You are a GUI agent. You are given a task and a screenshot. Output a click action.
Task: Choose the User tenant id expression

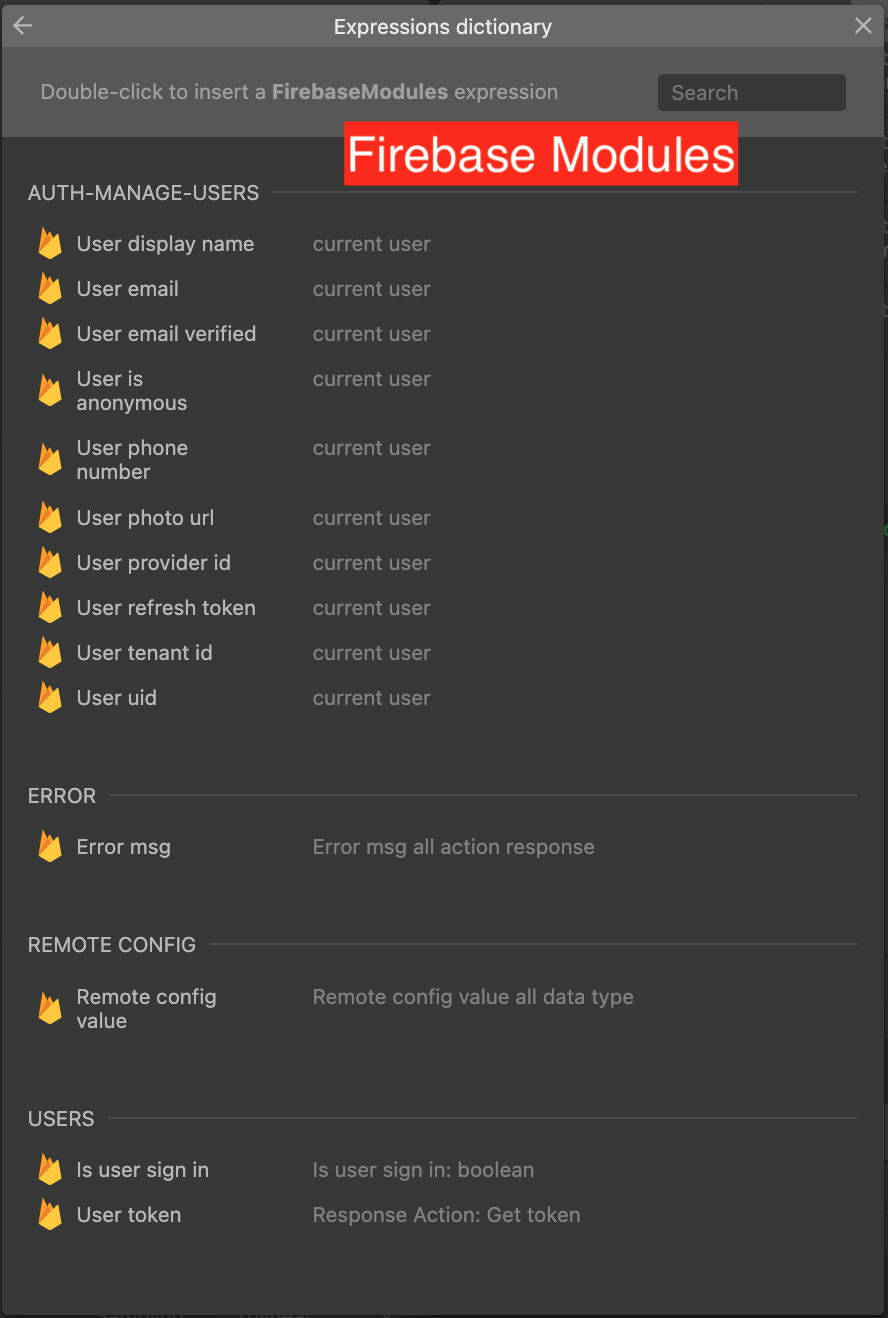point(144,653)
